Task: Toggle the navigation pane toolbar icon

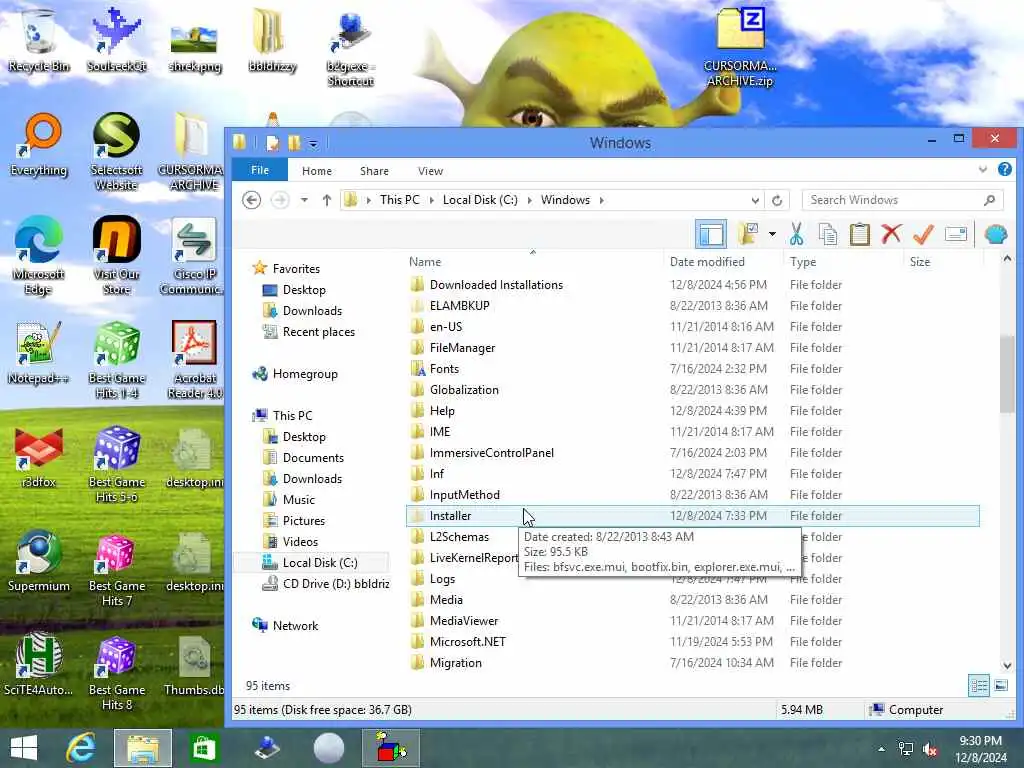Action: 711,234
